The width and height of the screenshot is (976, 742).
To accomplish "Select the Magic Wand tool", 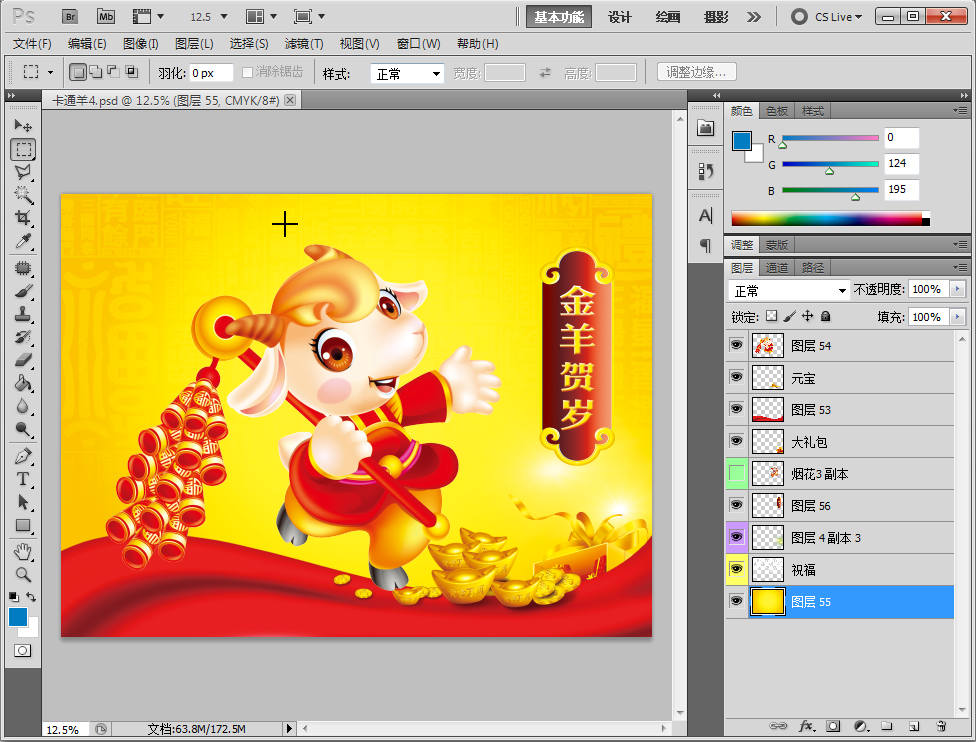I will pyautogui.click(x=23, y=195).
